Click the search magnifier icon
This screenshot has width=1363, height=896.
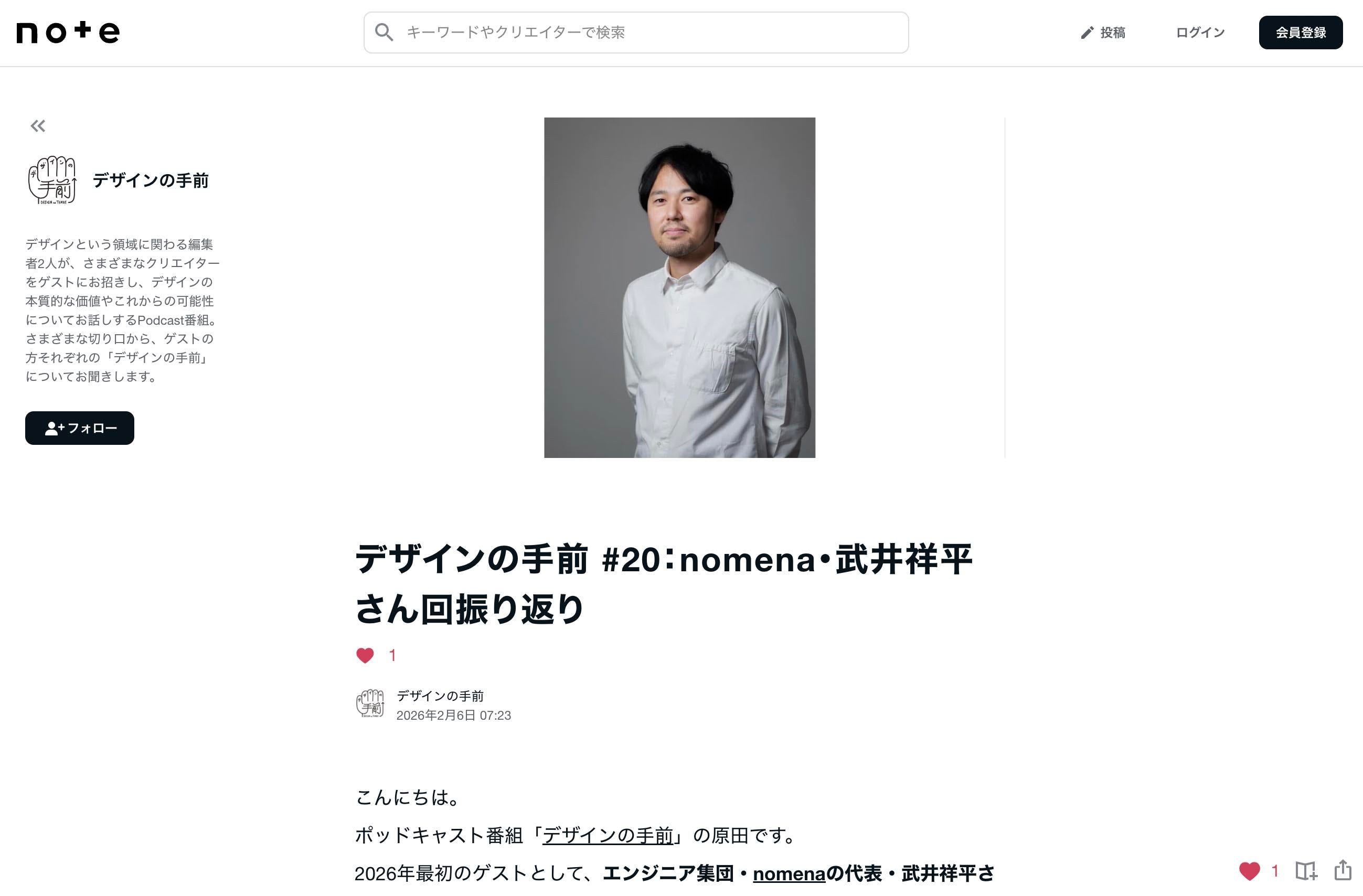click(384, 32)
